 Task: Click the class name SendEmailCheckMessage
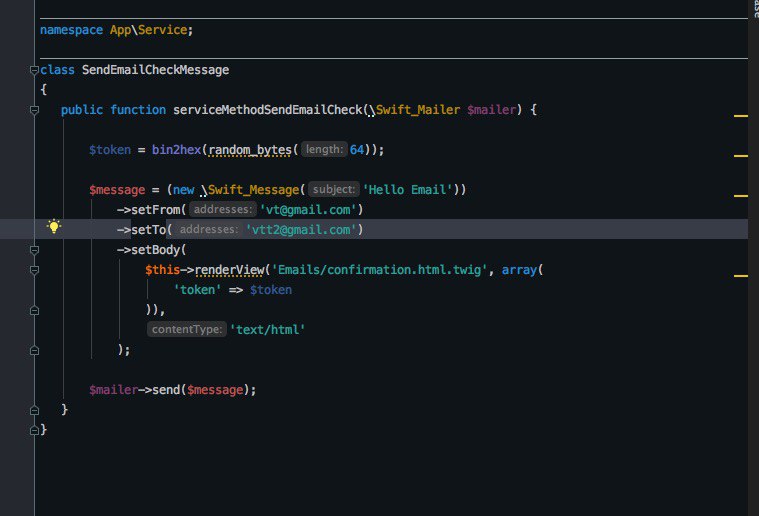coord(155,70)
